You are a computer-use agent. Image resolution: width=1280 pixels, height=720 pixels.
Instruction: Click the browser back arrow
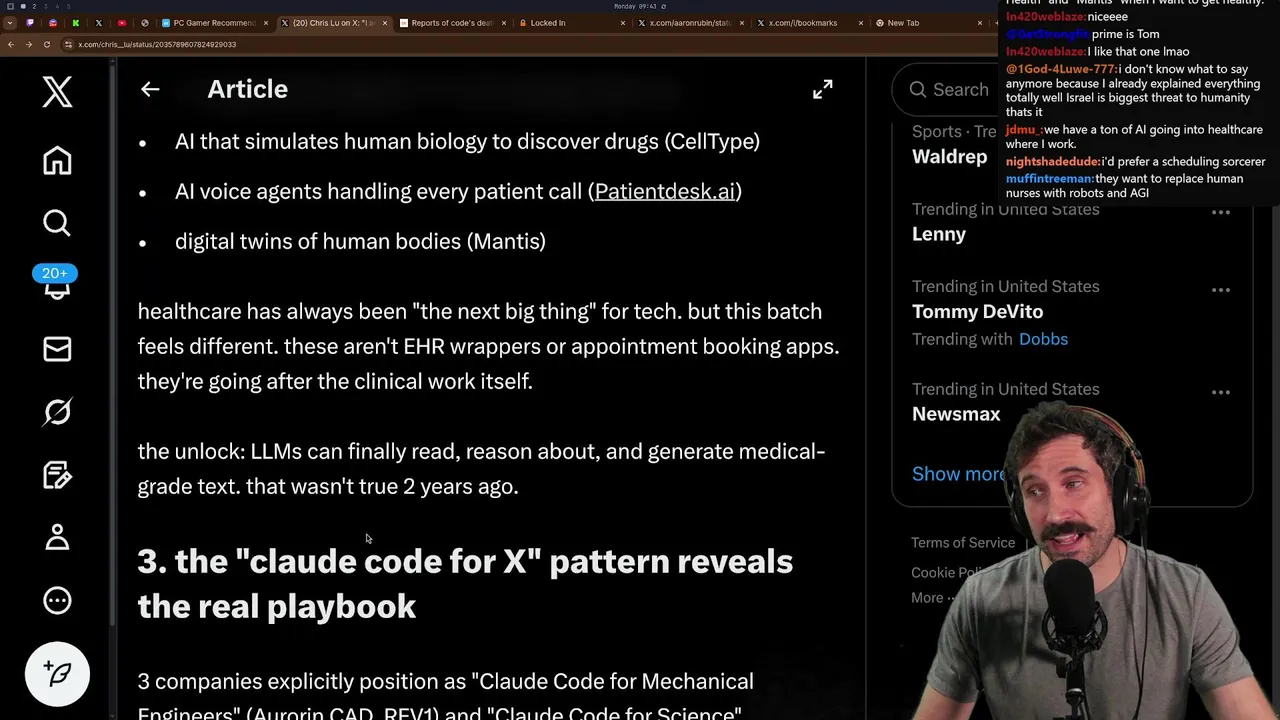pyautogui.click(x=11, y=44)
